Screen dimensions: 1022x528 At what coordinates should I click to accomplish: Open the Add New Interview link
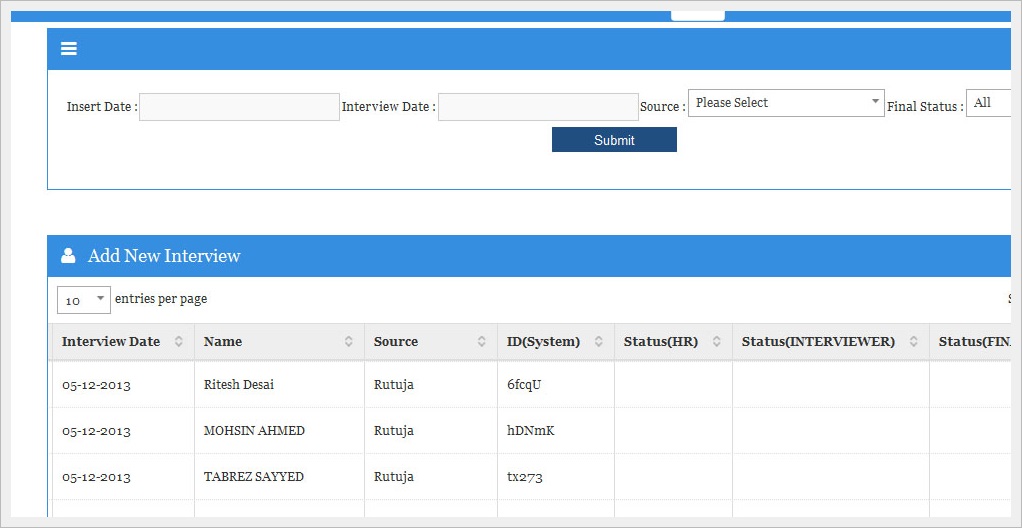tap(164, 256)
